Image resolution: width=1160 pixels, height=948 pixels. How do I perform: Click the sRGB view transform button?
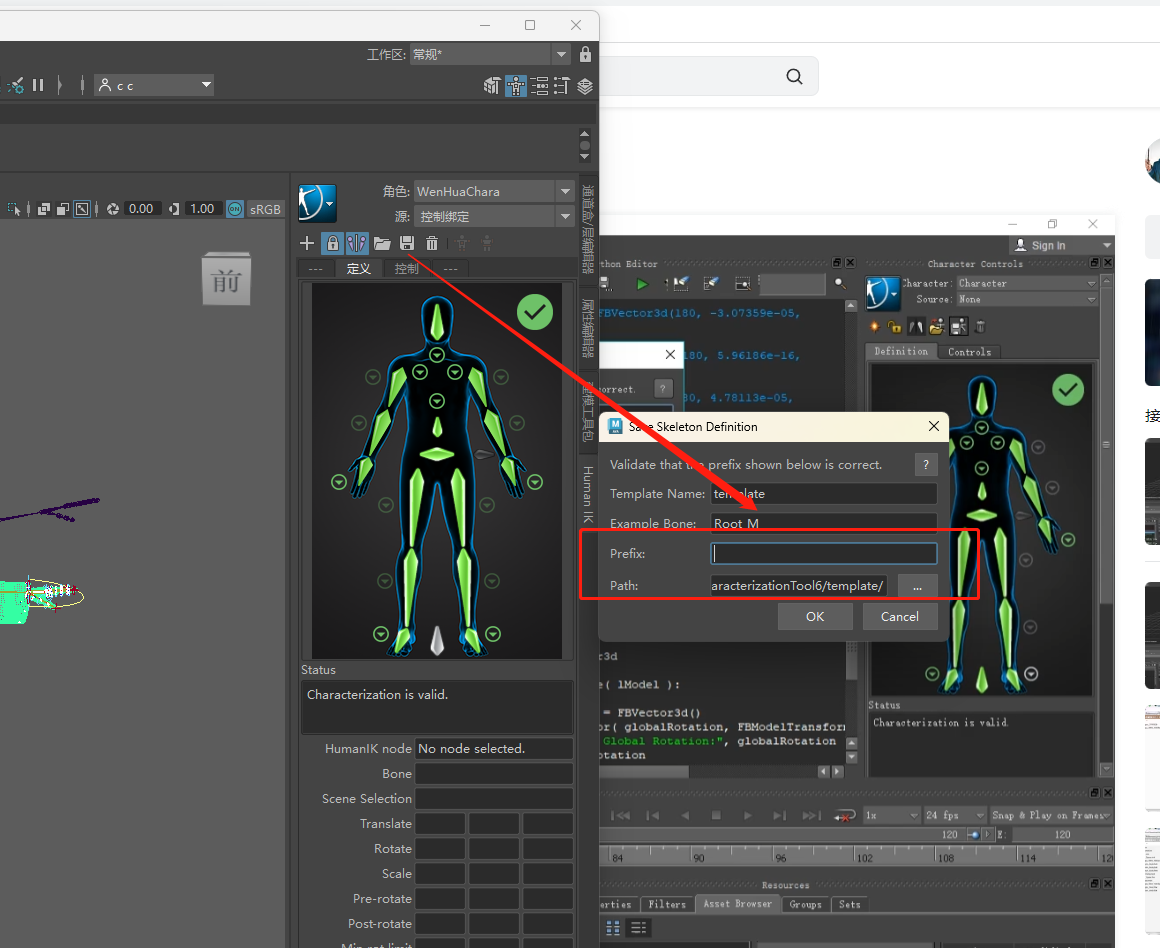pos(265,209)
